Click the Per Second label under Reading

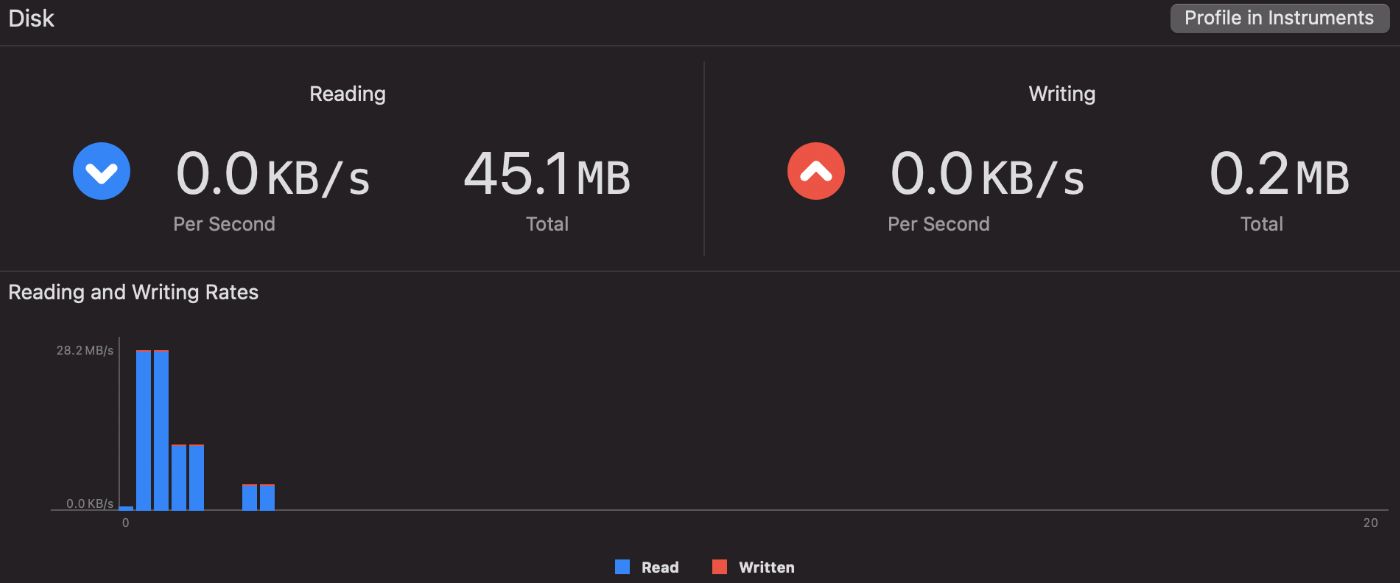(224, 224)
